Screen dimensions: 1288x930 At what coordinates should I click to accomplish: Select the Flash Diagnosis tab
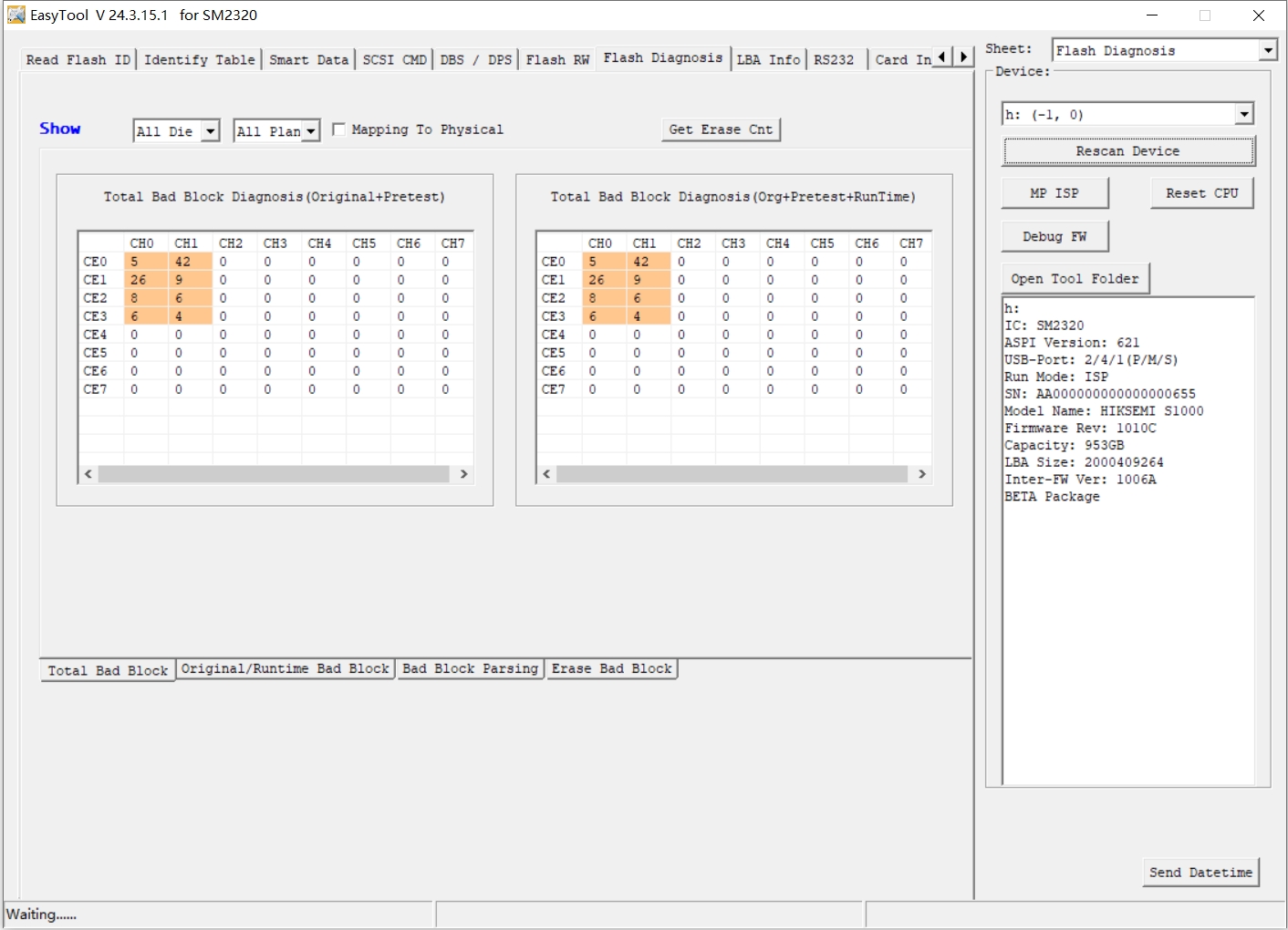(x=663, y=57)
